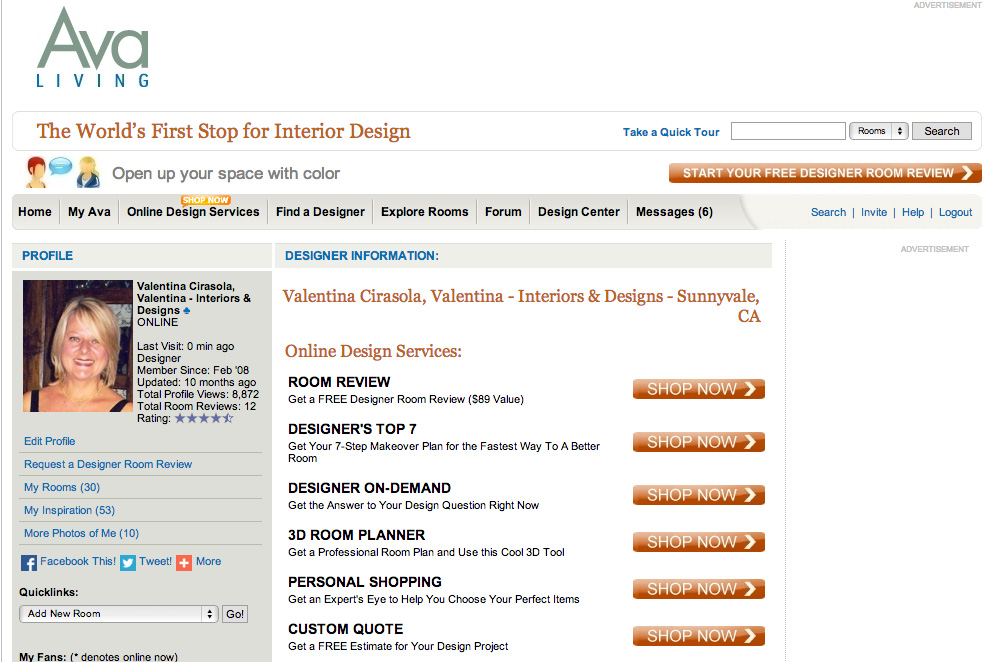Click the Facebook share icon
Screen dimensions: 991x662
[29, 563]
